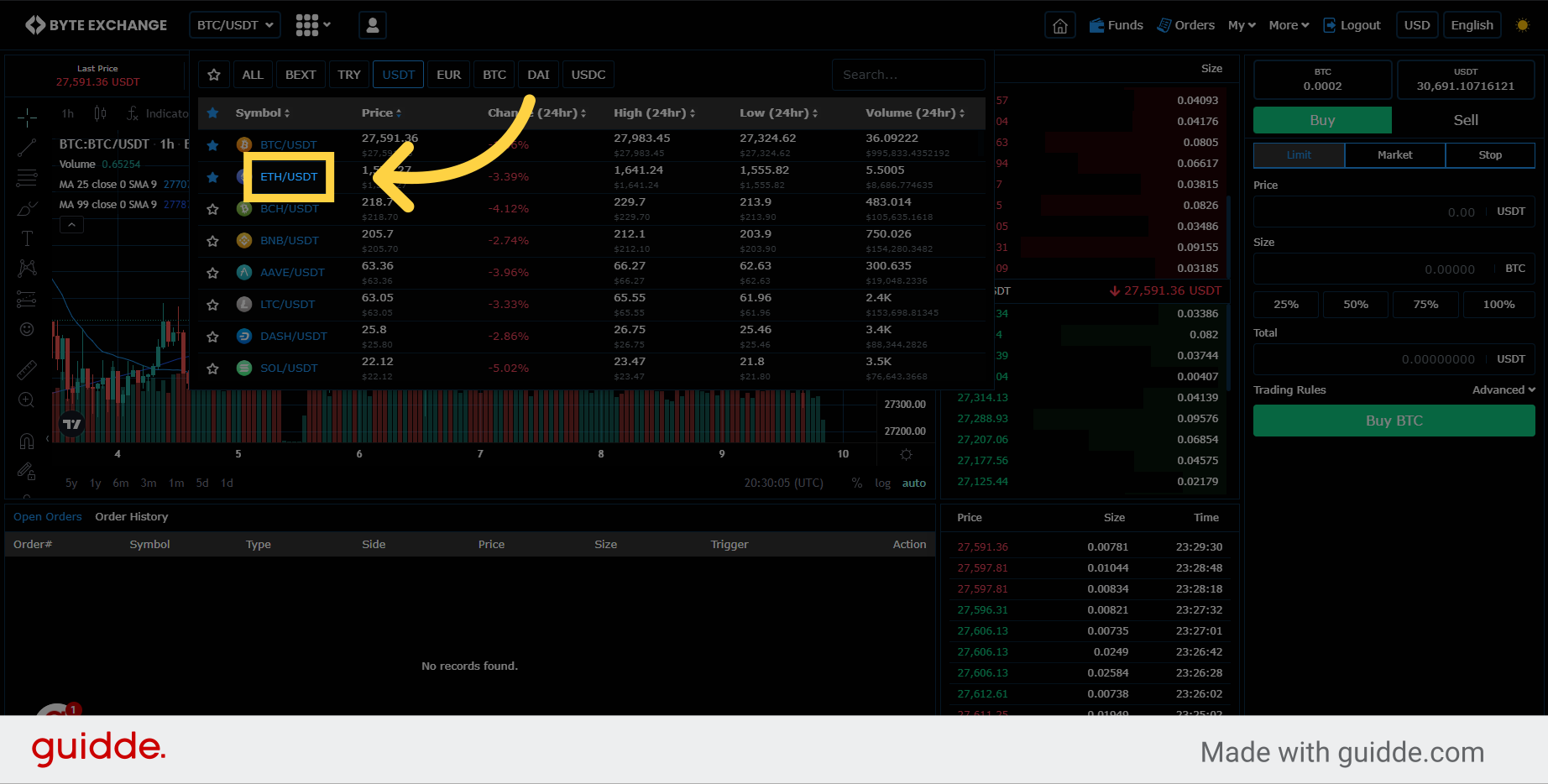Open chart settings gear icon

pyautogui.click(x=906, y=454)
